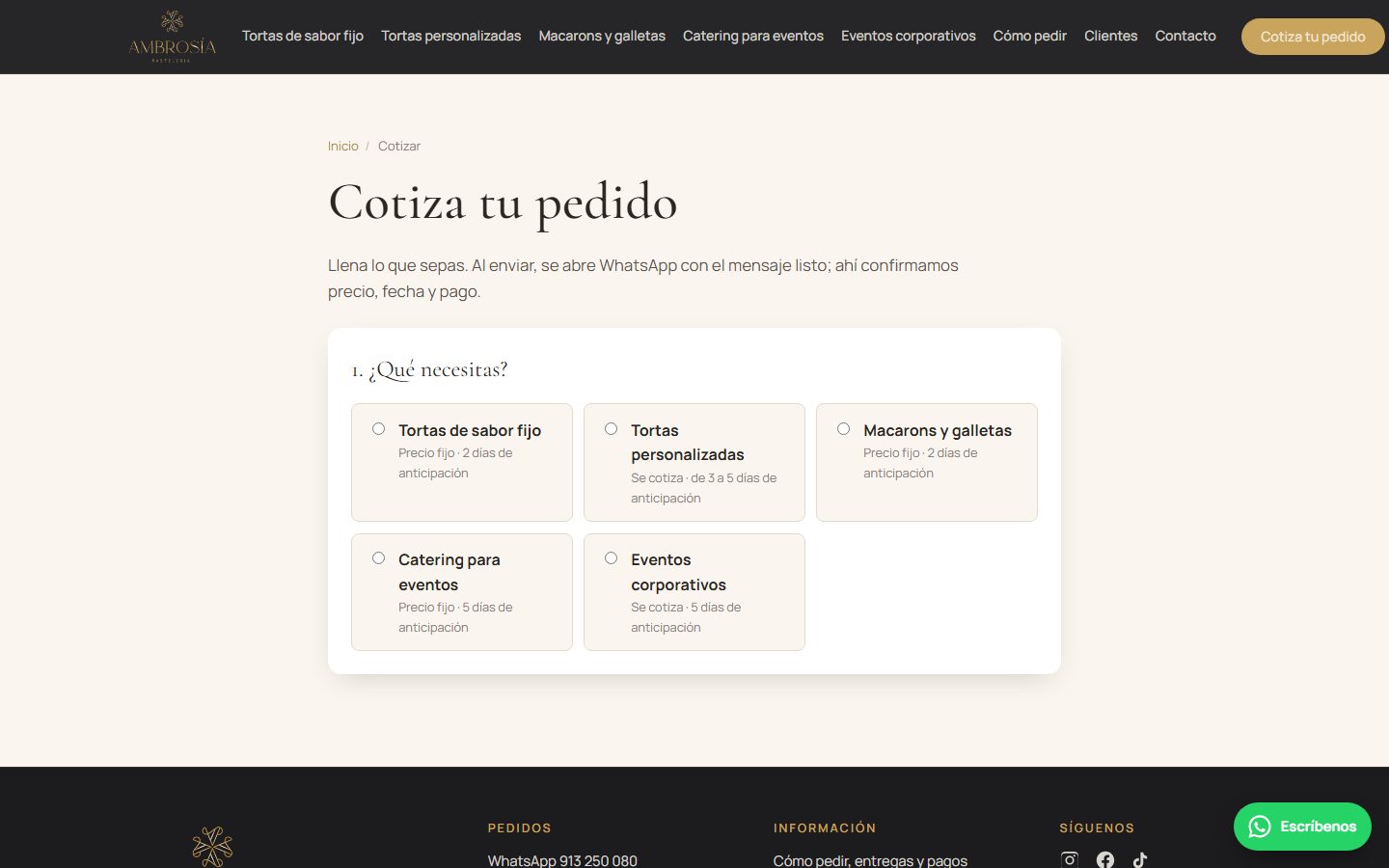Select the Eventos corporativos radio option
Screen dimensions: 1389x868
click(611, 558)
